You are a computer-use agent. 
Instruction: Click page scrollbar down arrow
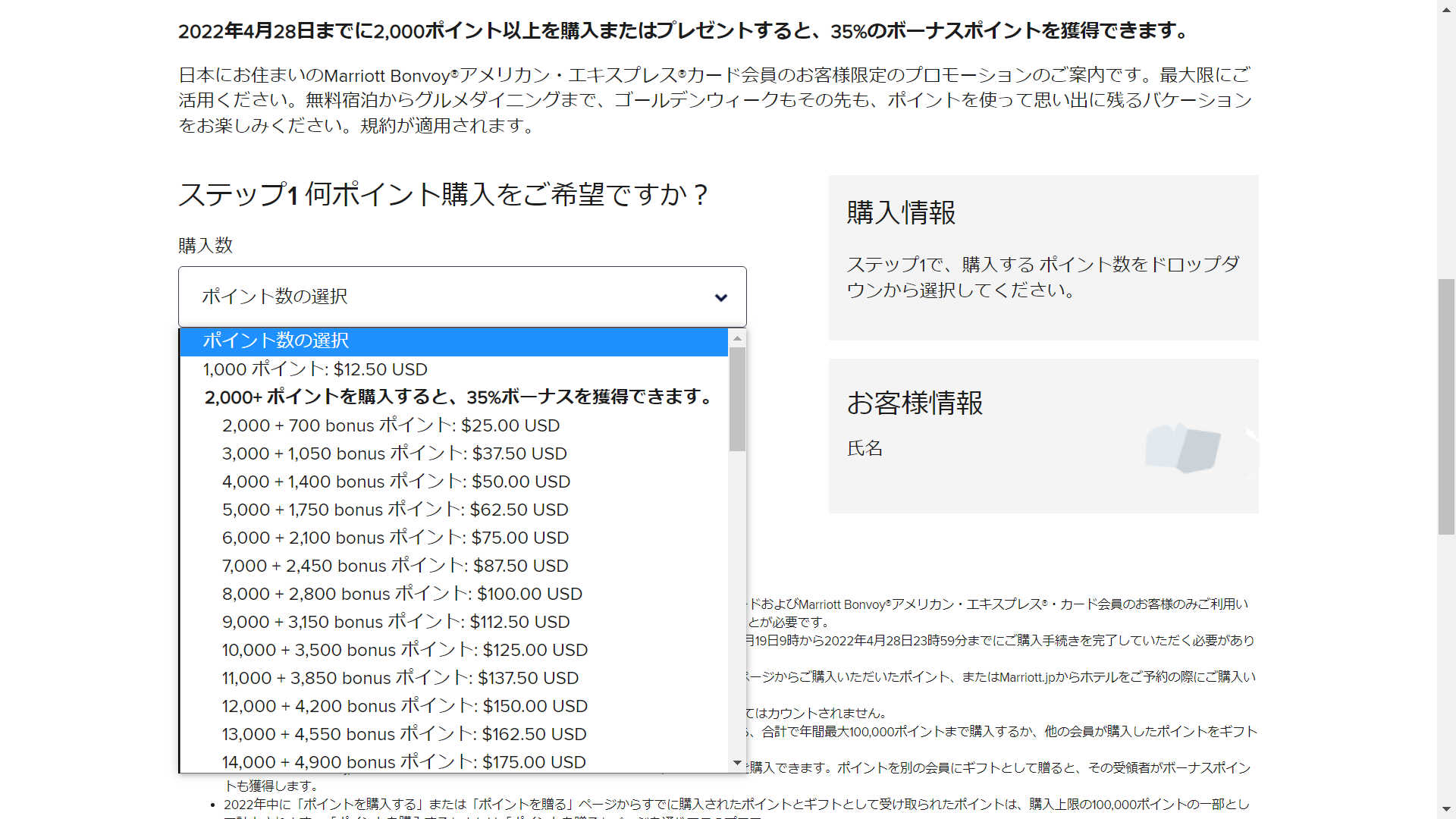pyautogui.click(x=1446, y=811)
